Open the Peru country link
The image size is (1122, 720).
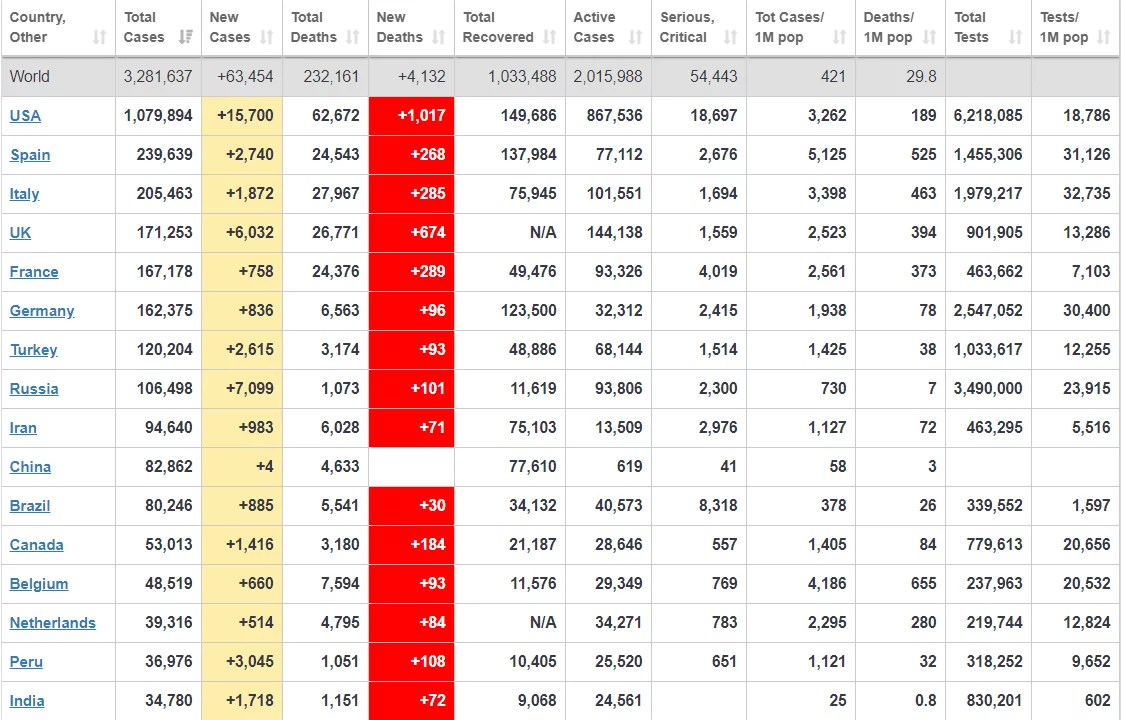(x=26, y=662)
